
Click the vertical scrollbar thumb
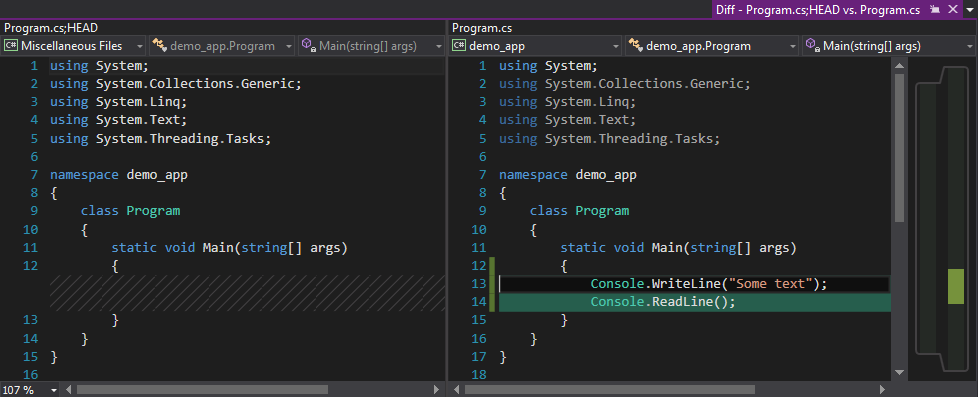click(x=899, y=148)
